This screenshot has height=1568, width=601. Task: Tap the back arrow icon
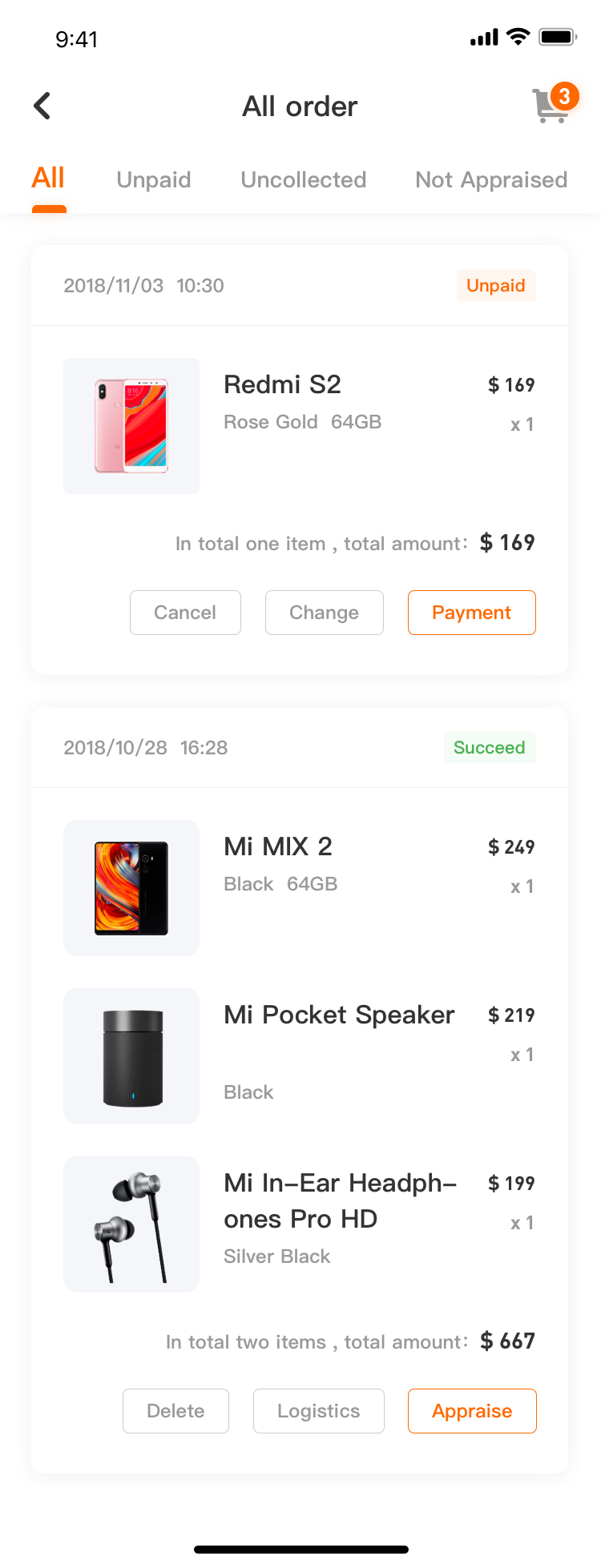tap(42, 106)
